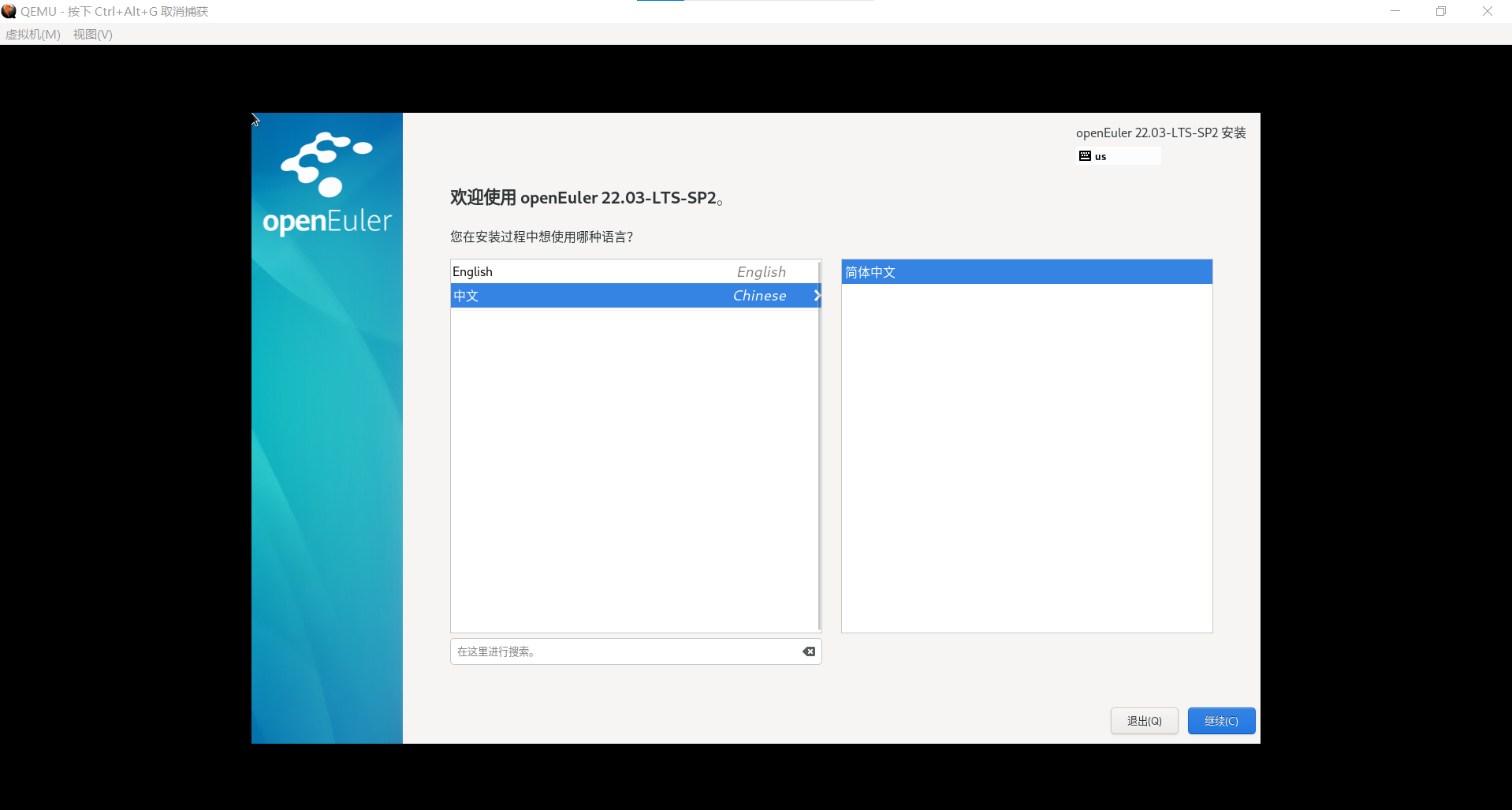1512x810 pixels.
Task: Select the 中文 Chinese language row
Action: coord(635,296)
